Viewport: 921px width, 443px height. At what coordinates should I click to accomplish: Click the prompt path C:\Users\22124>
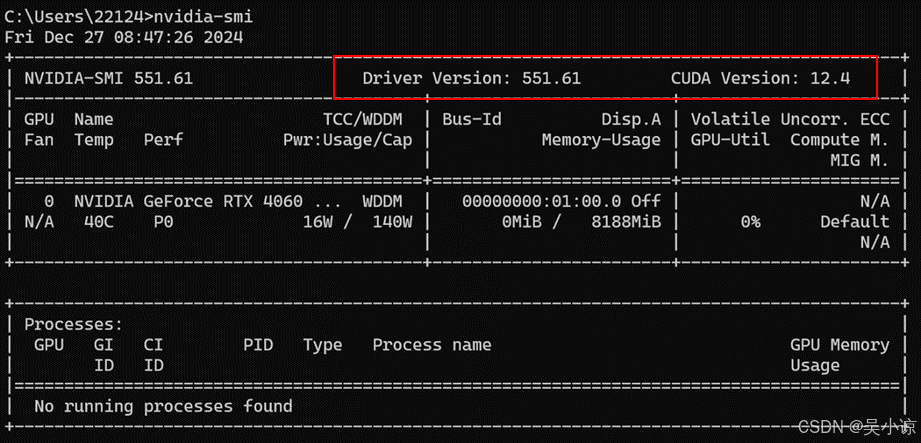(x=79, y=16)
